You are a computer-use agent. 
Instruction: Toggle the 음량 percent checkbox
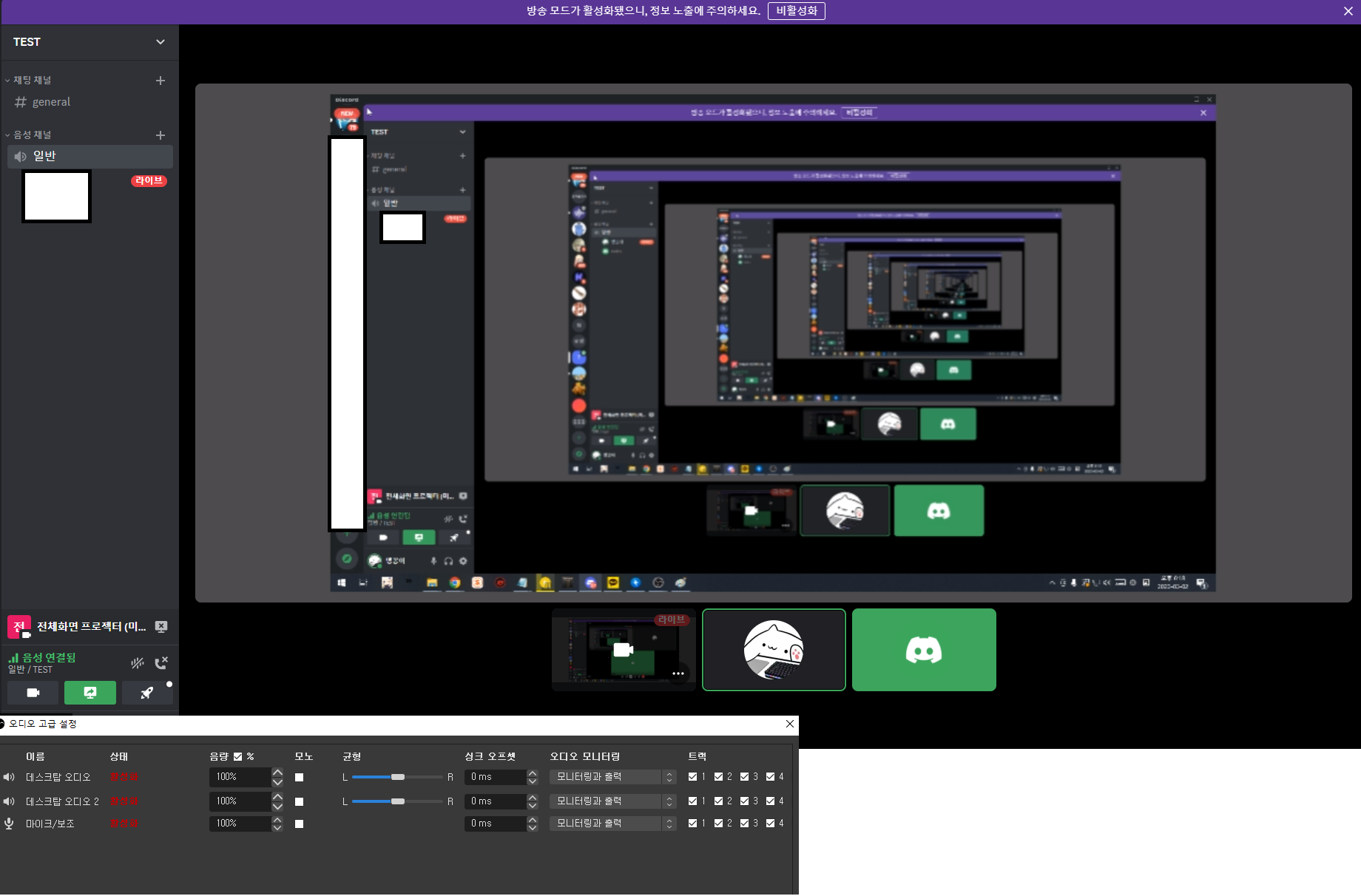237,756
